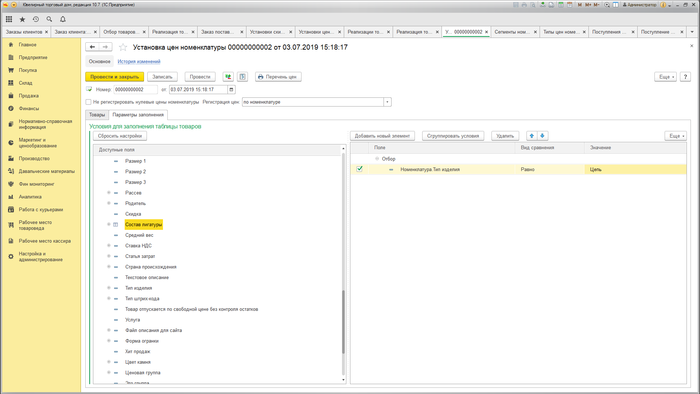
Task: Expand the Тип изделия field node
Action: [x=108, y=288]
